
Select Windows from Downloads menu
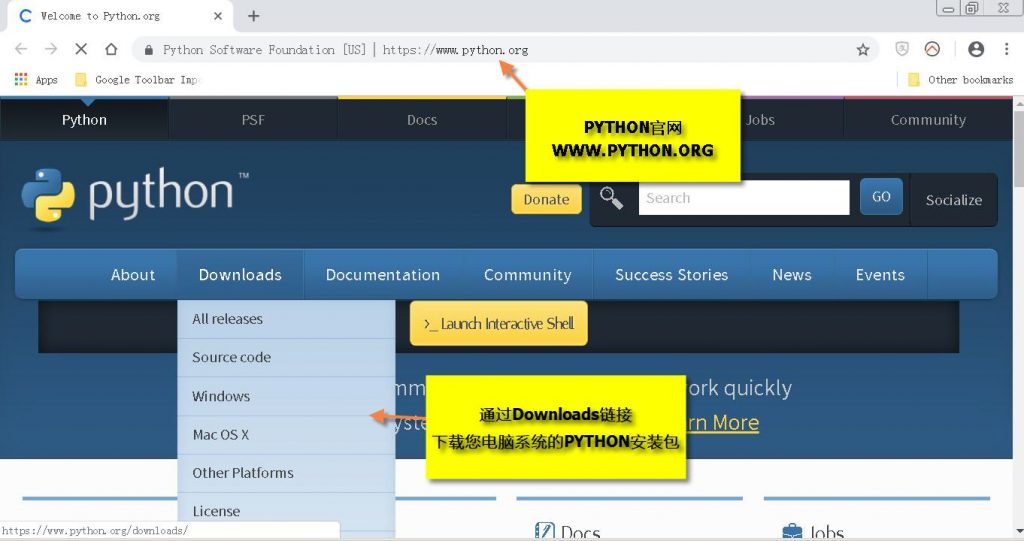pyautogui.click(x=221, y=396)
